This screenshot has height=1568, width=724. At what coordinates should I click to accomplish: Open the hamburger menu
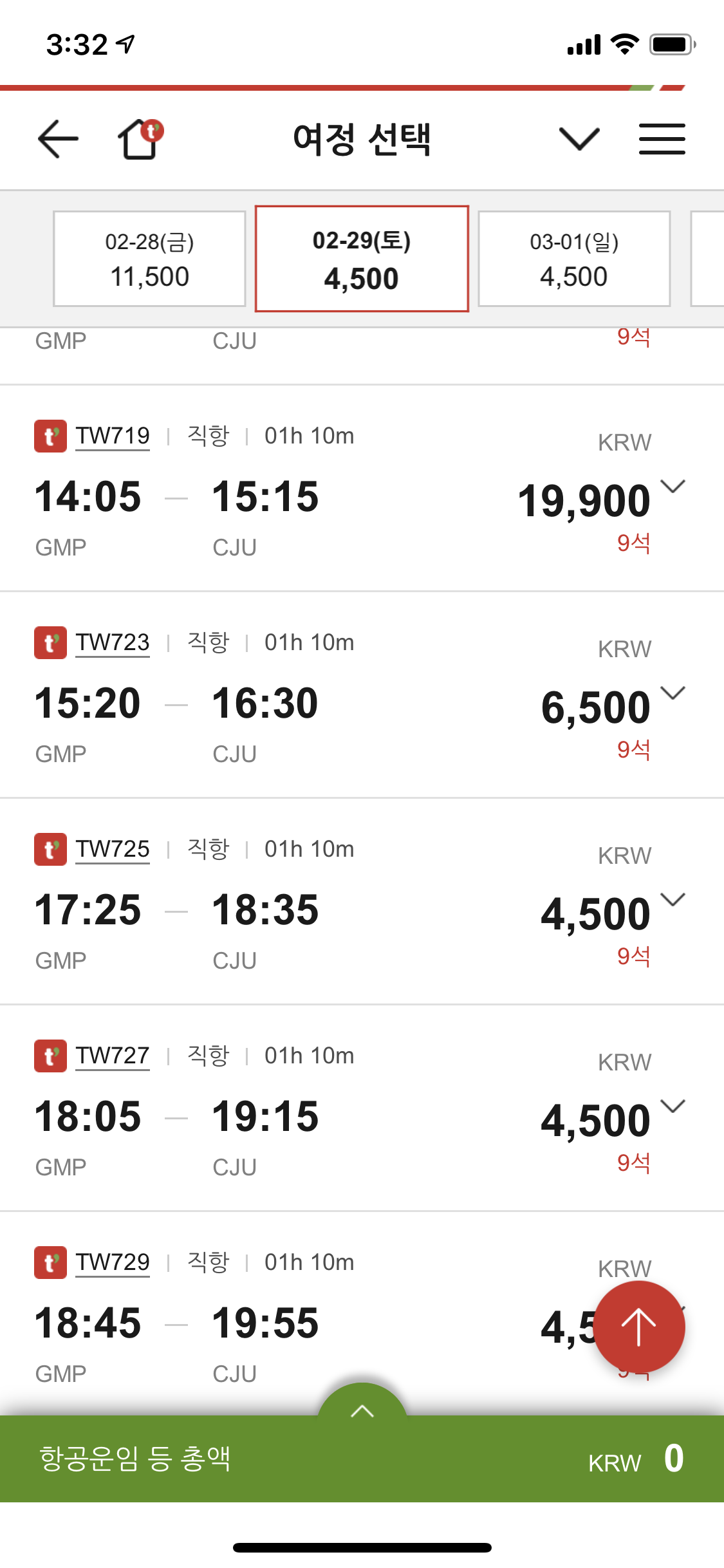pyautogui.click(x=662, y=139)
